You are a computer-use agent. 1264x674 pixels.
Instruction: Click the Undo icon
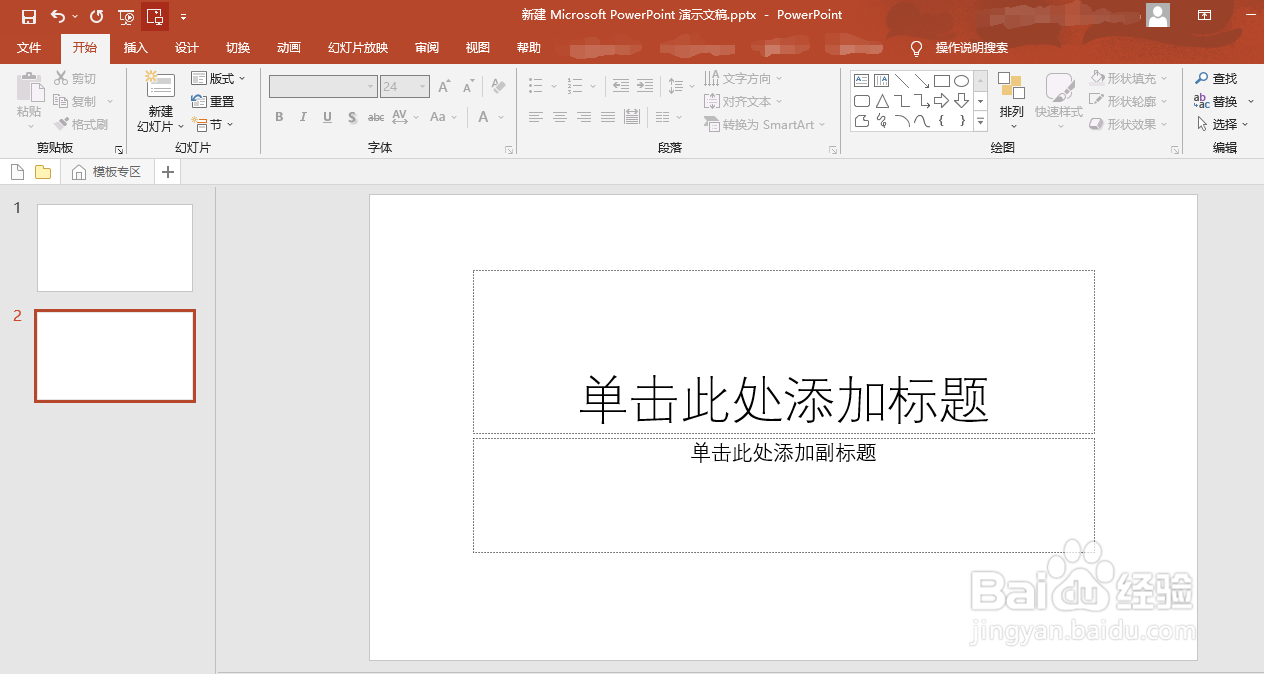click(56, 16)
